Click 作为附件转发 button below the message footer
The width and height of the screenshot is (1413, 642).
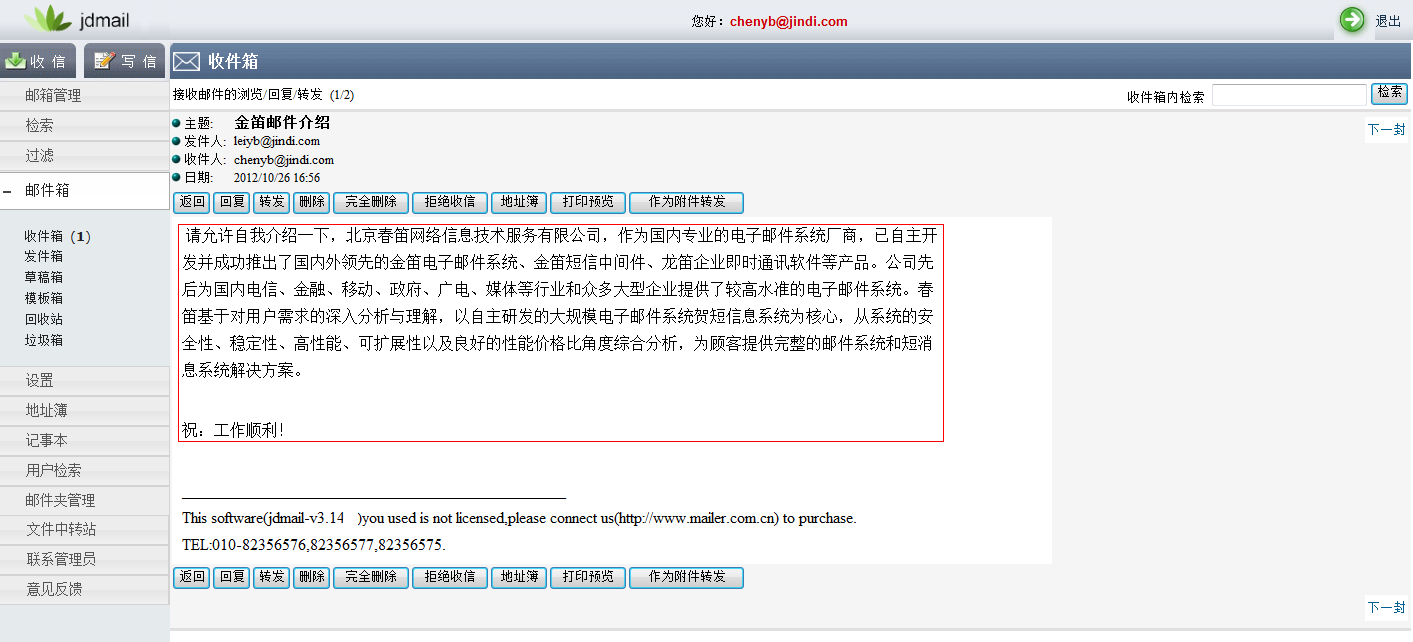687,578
